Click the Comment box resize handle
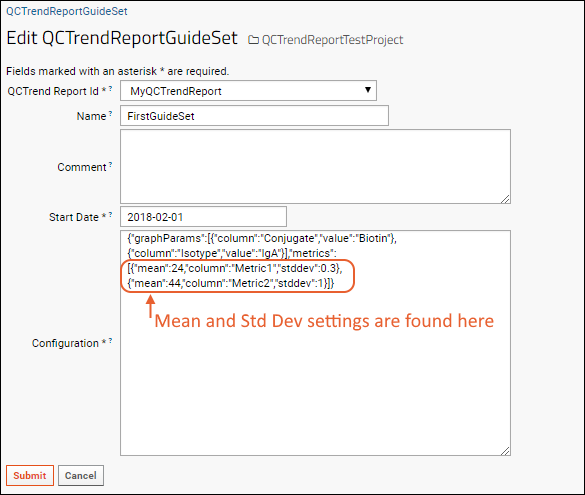The width and height of the screenshot is (585, 495). pos(506,199)
